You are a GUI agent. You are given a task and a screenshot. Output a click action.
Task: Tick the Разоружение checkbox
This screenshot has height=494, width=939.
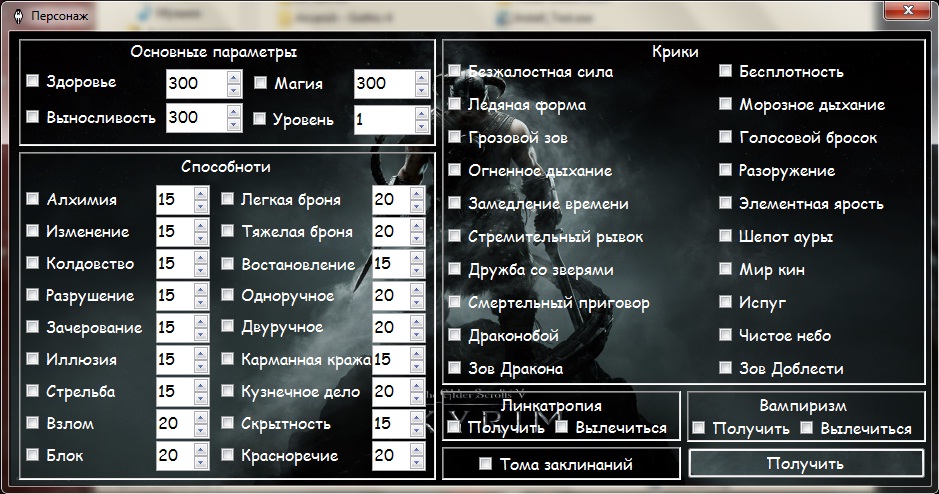725,169
